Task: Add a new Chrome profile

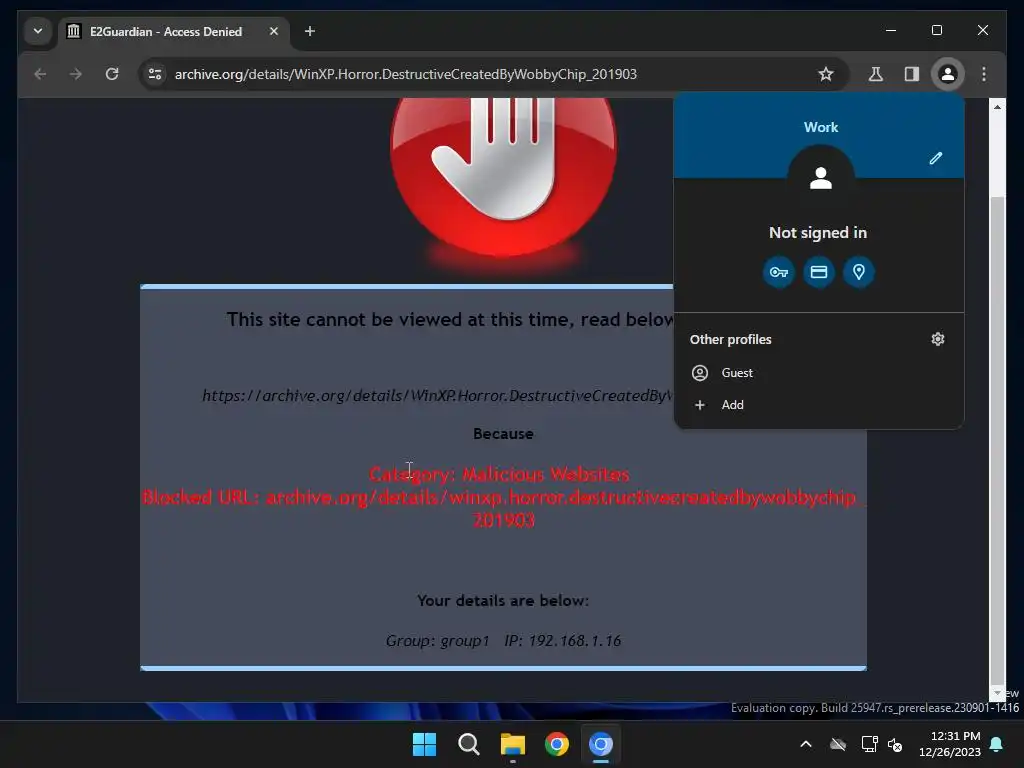Action: tap(819, 405)
